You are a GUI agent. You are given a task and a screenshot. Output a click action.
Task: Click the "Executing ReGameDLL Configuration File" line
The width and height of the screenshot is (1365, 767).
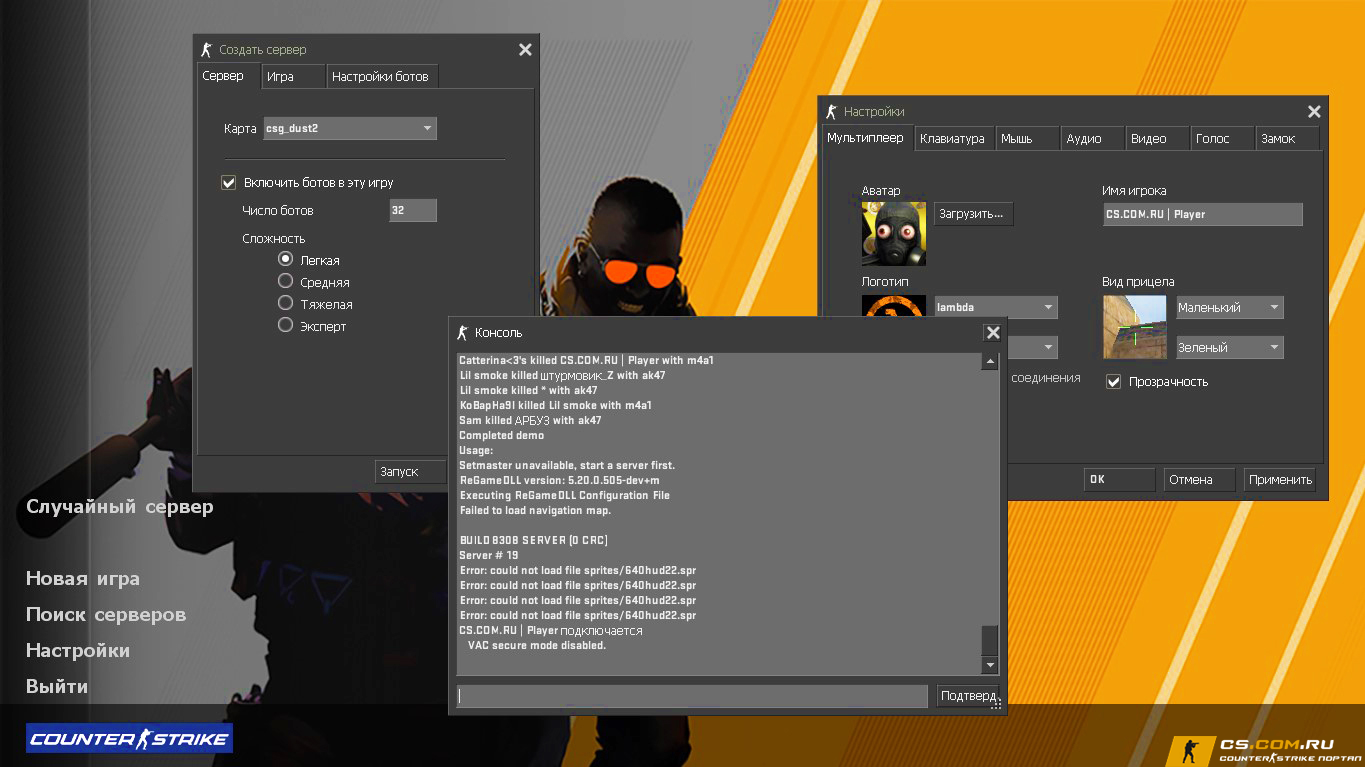click(x=564, y=495)
